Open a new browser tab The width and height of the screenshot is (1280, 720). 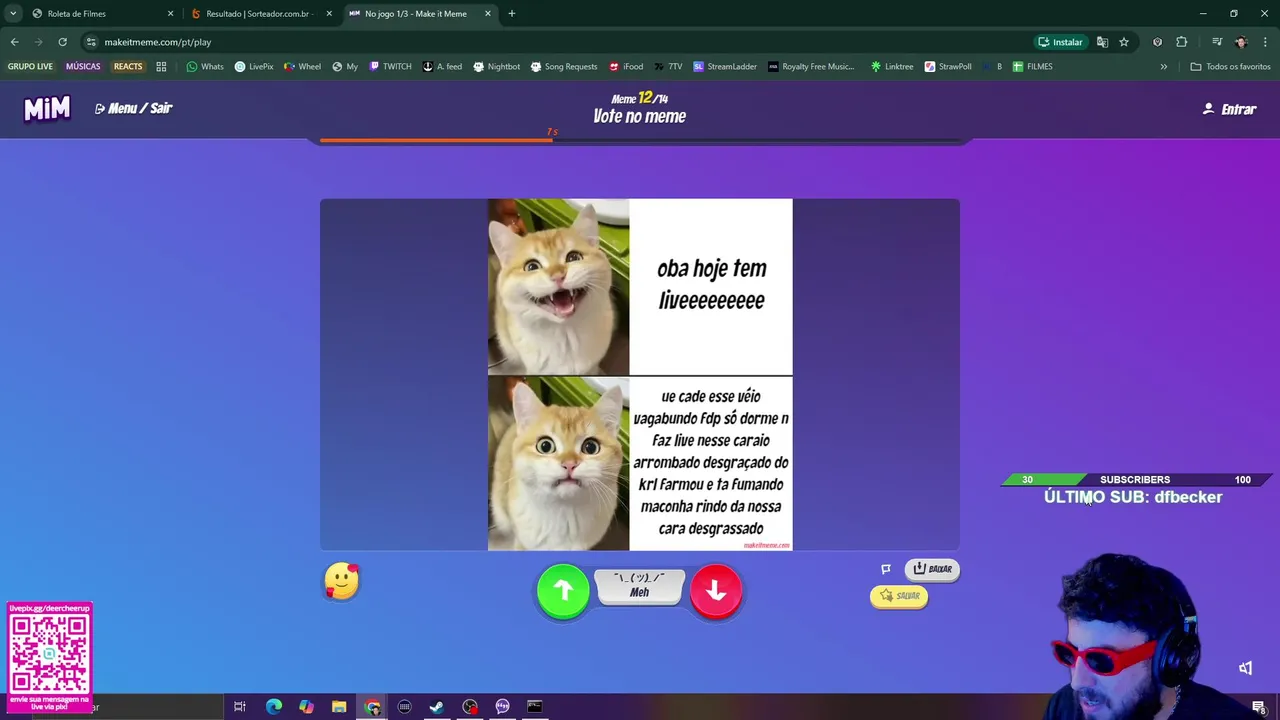pyautogui.click(x=512, y=14)
